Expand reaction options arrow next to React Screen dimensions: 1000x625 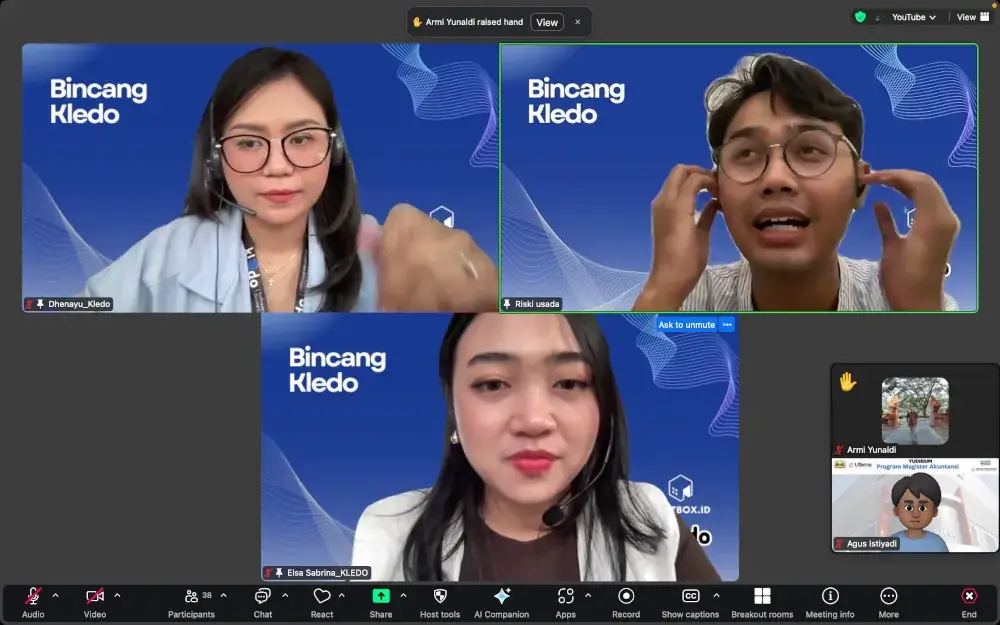coord(342,596)
